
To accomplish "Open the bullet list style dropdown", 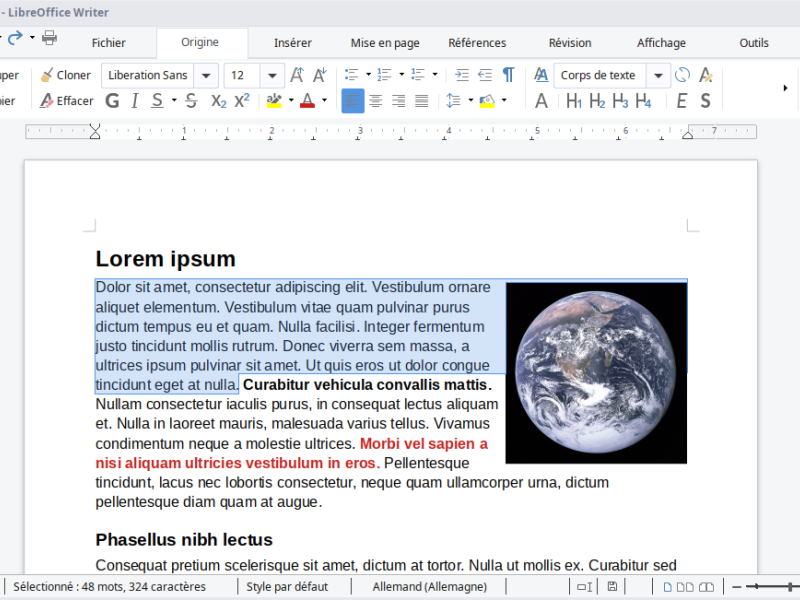I will coord(368,75).
